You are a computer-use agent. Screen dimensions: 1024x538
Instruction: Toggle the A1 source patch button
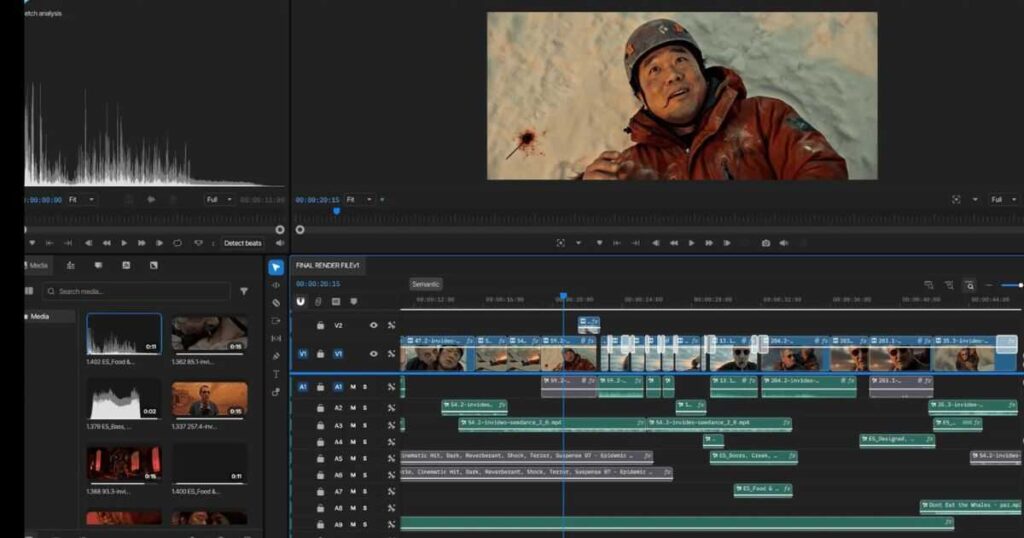(302, 387)
